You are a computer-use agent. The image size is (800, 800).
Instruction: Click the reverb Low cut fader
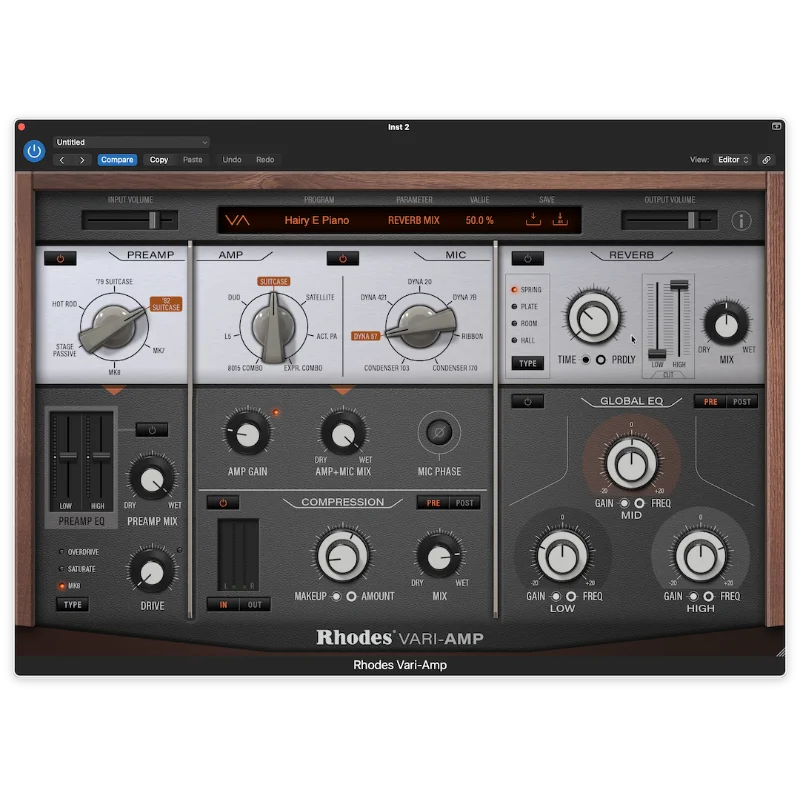657,354
